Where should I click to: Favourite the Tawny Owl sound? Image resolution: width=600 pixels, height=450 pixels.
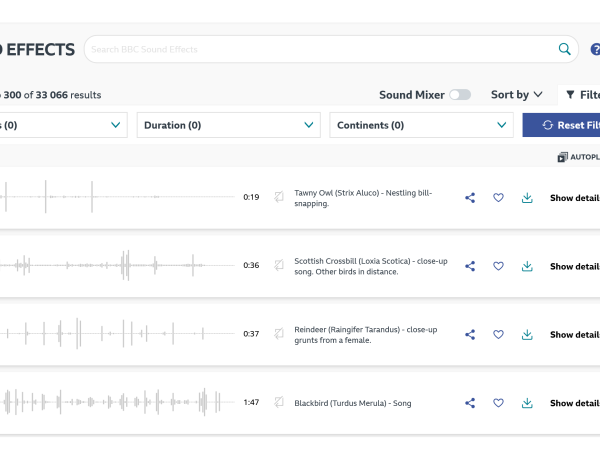pos(498,198)
